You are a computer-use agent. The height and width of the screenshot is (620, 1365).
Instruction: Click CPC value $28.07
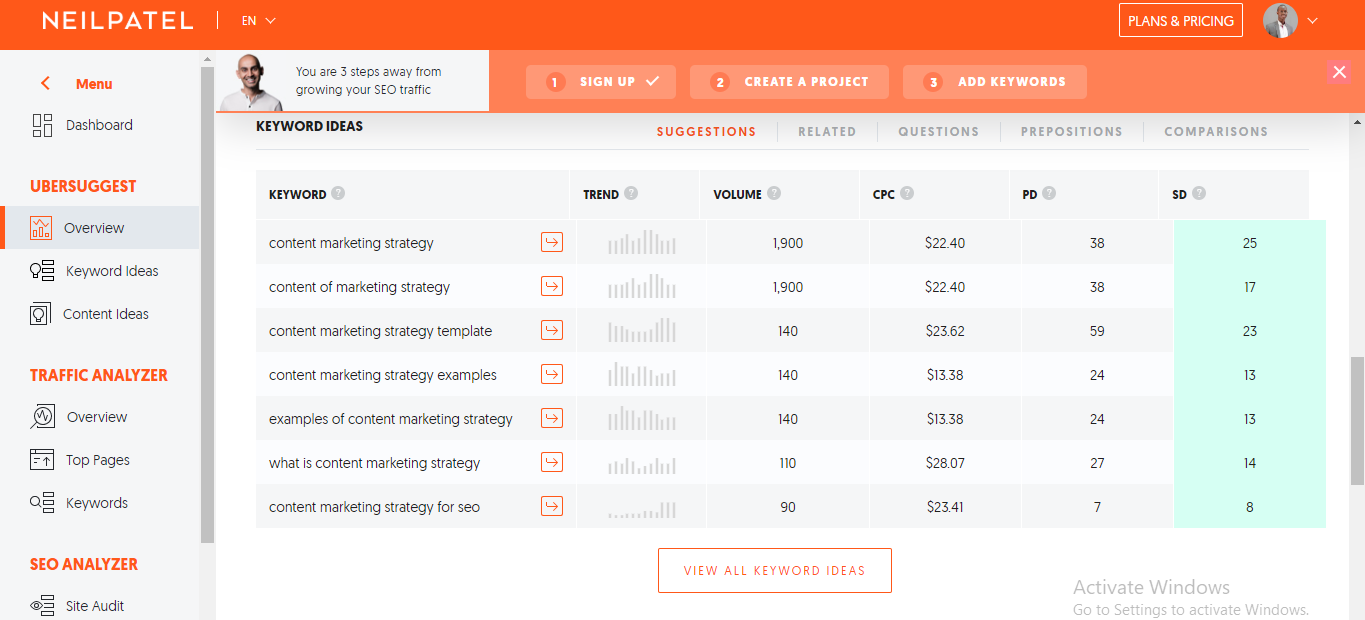click(945, 463)
